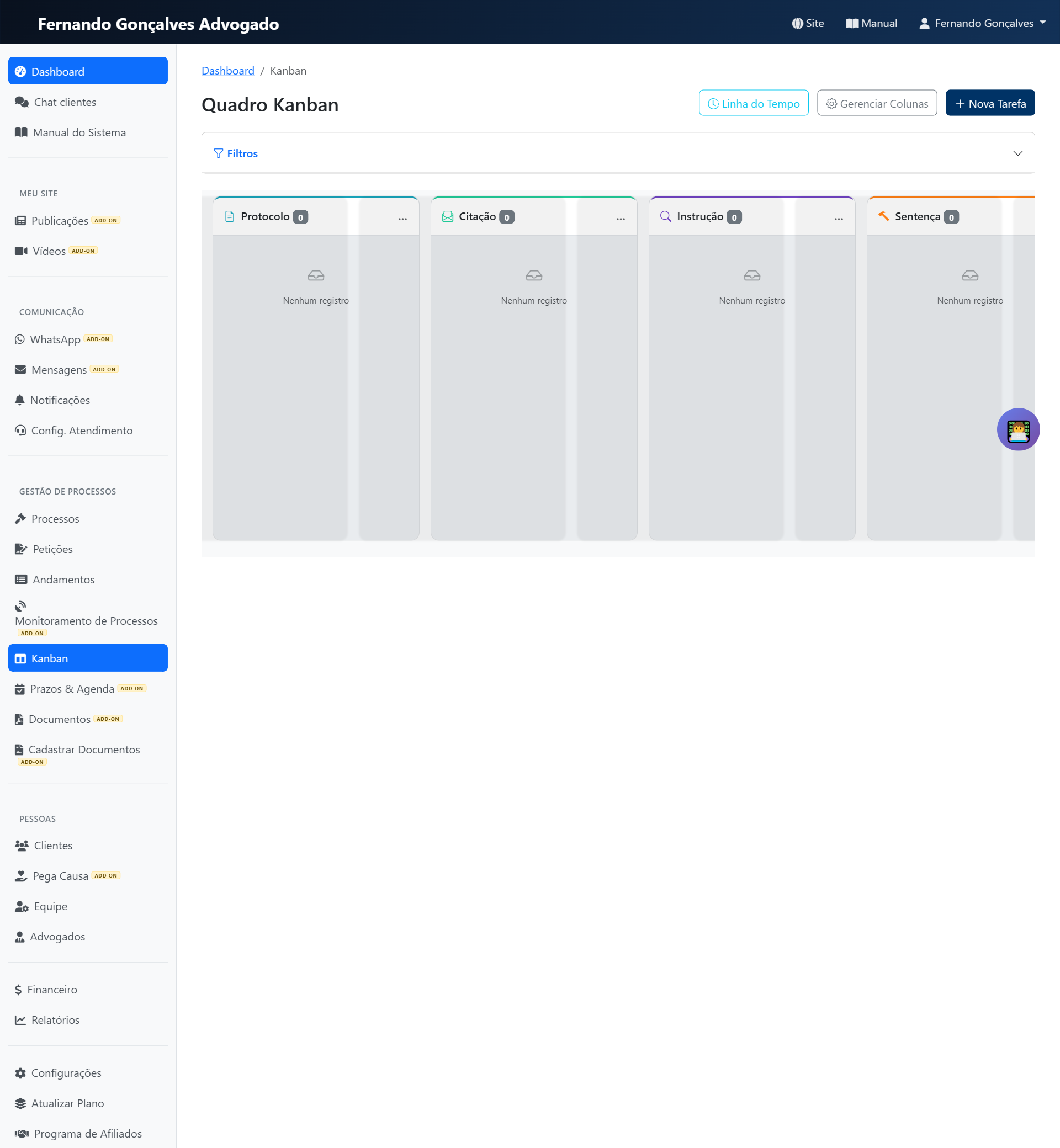Open Protocolo column options menu

(x=402, y=218)
